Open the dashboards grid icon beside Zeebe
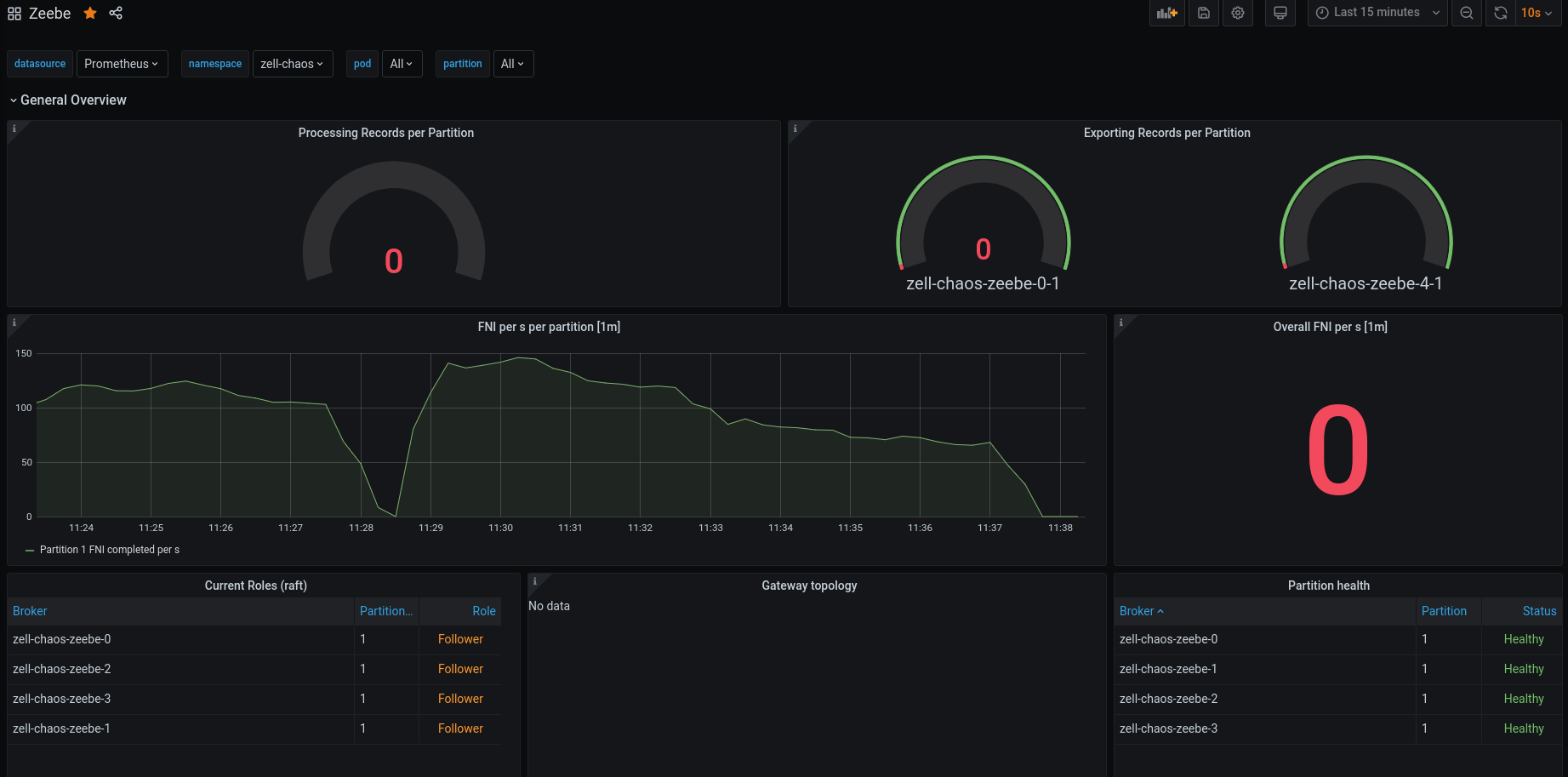Viewport: 1568px width, 777px height. 14,14
